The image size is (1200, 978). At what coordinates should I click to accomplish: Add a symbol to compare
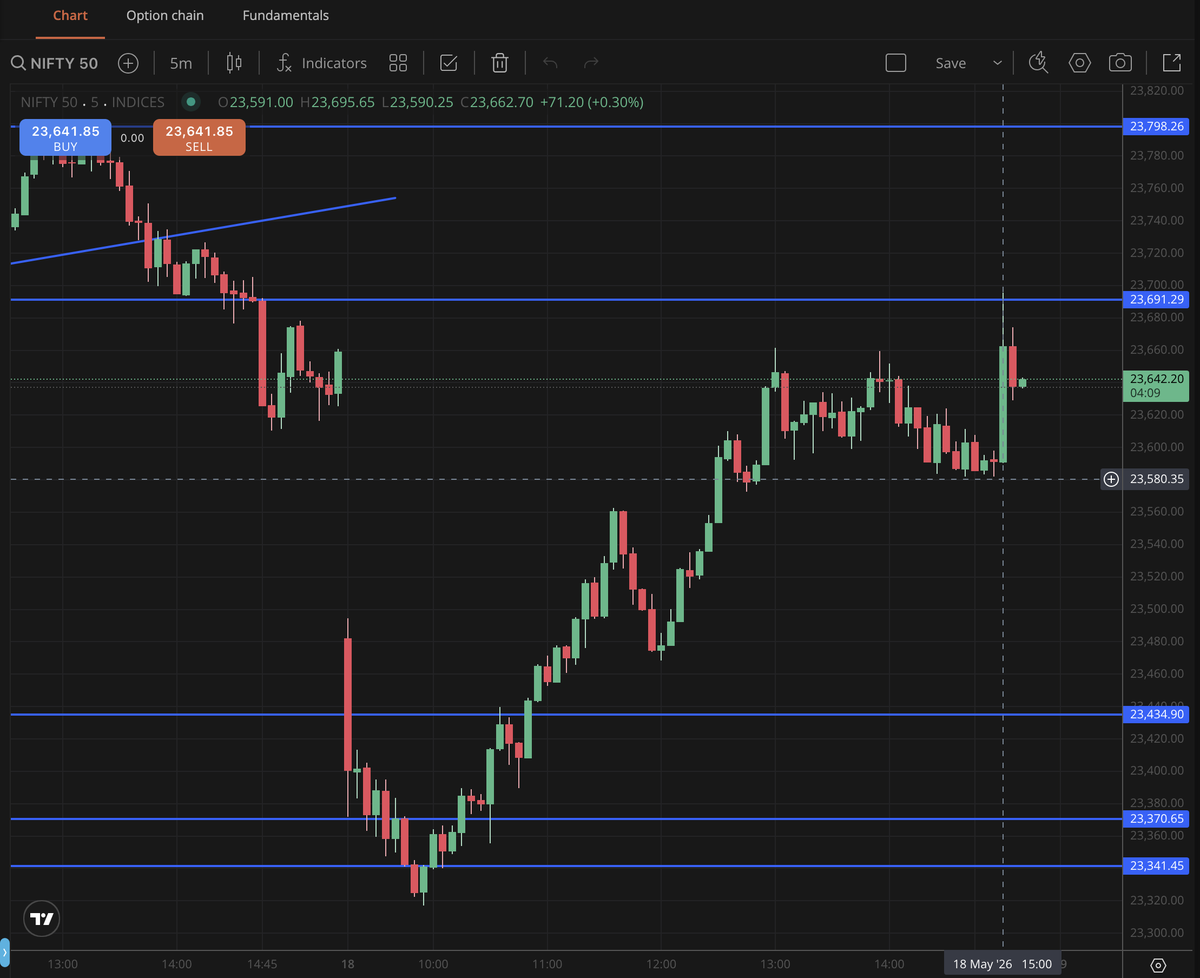point(128,63)
